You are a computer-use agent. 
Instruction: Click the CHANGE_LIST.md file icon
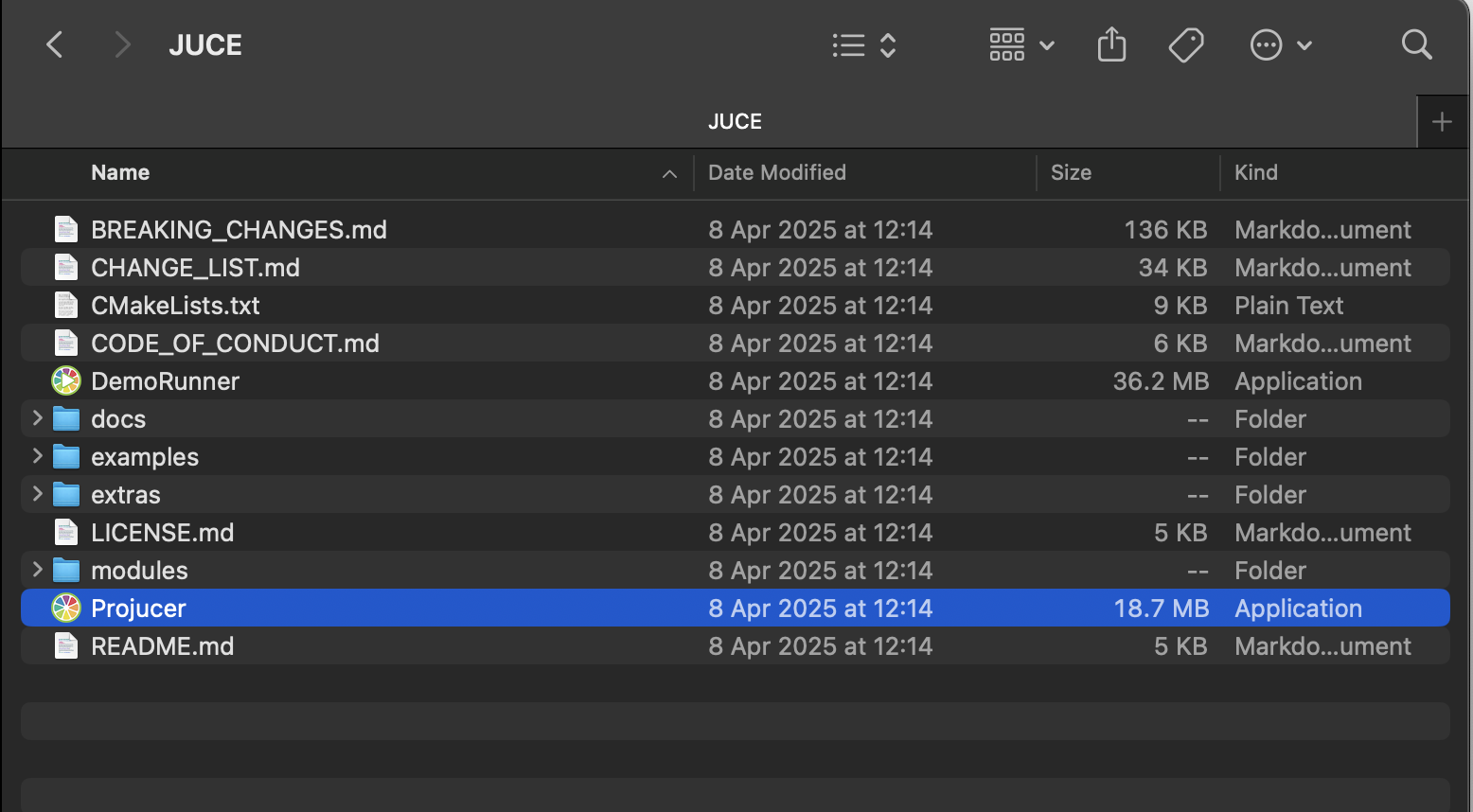pos(66,267)
